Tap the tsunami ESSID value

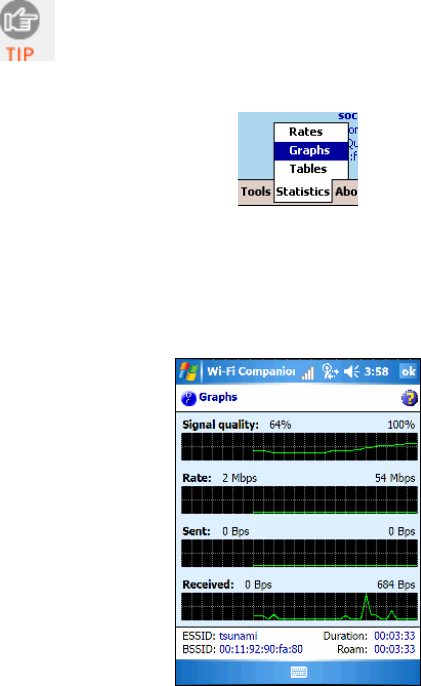pyautogui.click(x=238, y=636)
